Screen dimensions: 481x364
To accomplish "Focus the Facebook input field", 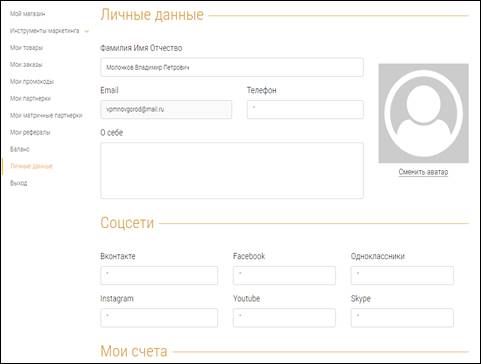I will 284,275.
